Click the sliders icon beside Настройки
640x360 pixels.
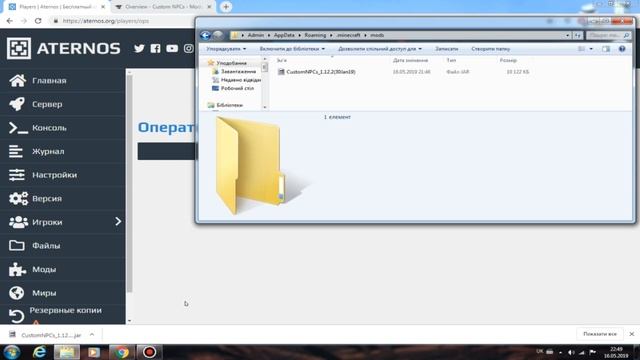pyautogui.click(x=17, y=175)
